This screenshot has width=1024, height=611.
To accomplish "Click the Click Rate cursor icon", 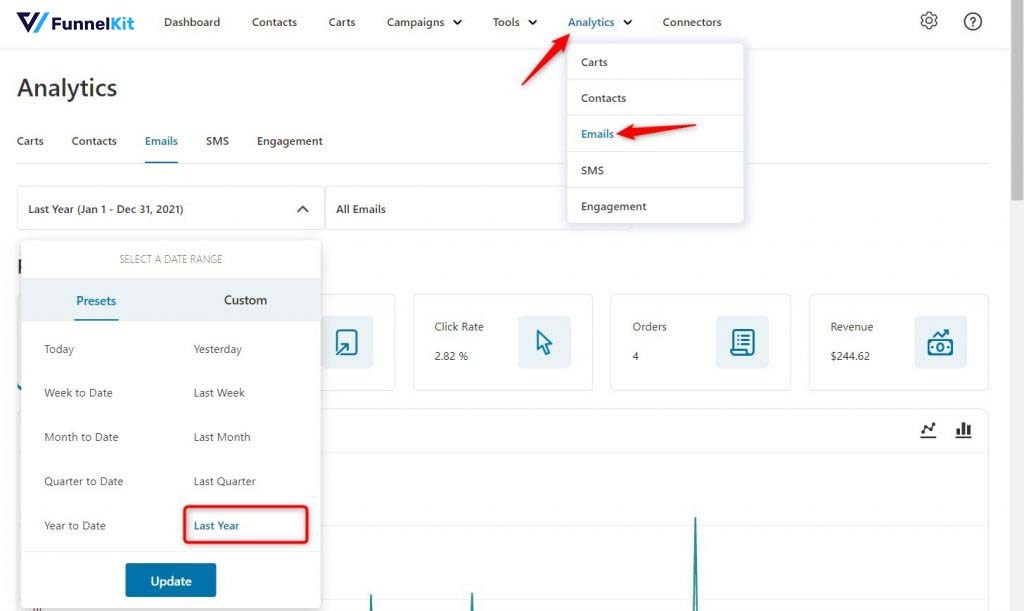I will click(x=544, y=342).
